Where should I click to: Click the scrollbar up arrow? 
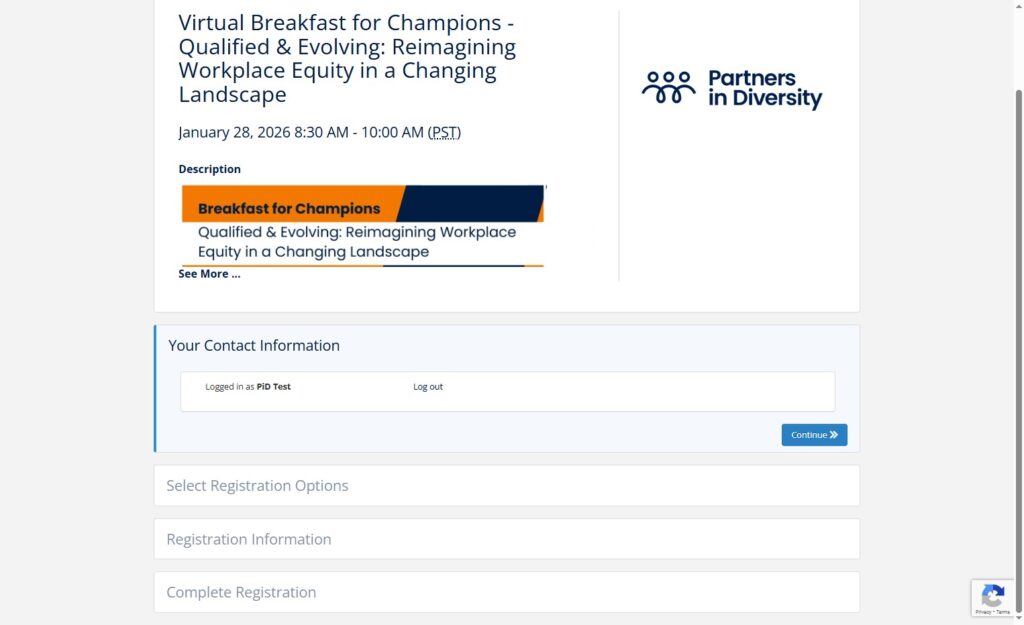[1018, 7]
